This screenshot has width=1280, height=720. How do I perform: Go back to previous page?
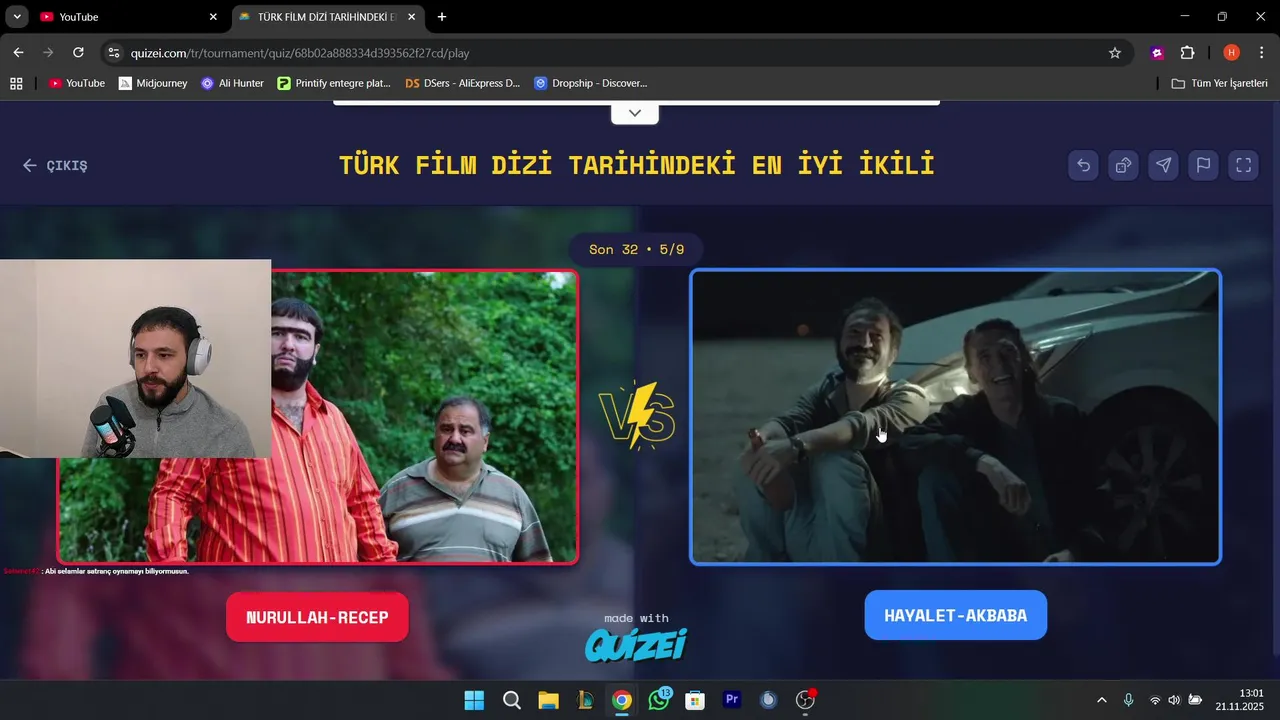click(x=18, y=53)
